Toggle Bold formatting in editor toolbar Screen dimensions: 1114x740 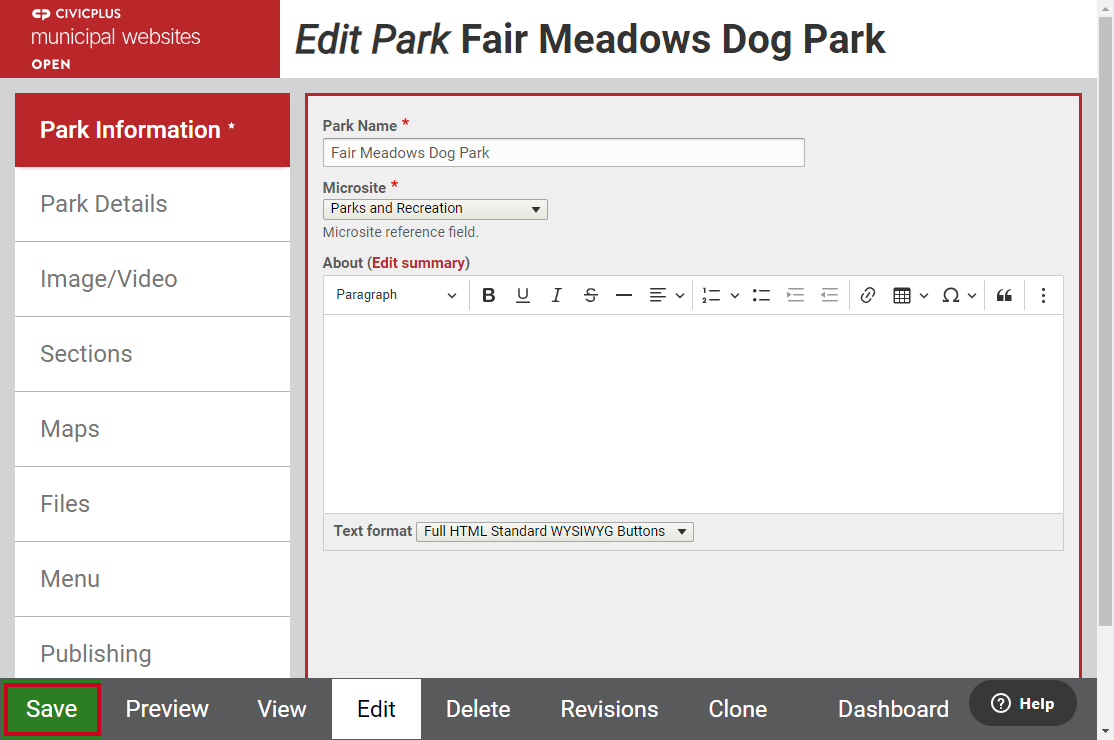pos(489,295)
